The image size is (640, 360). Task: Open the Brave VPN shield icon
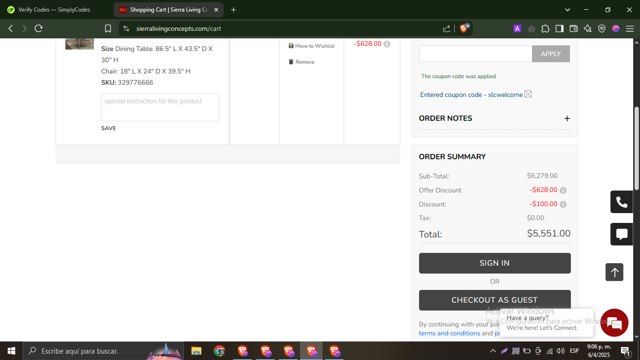point(602,29)
